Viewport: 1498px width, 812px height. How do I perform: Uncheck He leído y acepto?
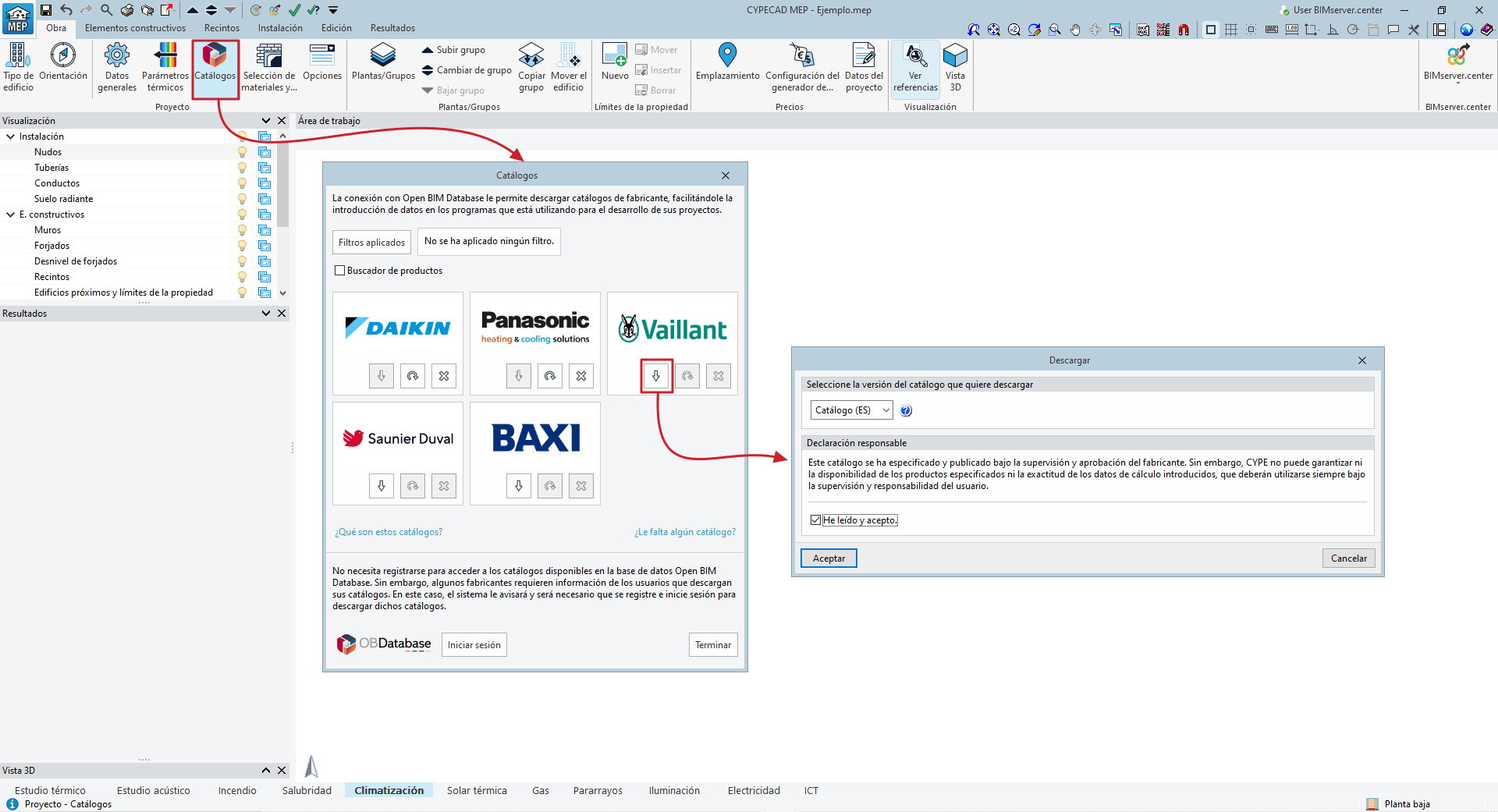click(x=815, y=520)
